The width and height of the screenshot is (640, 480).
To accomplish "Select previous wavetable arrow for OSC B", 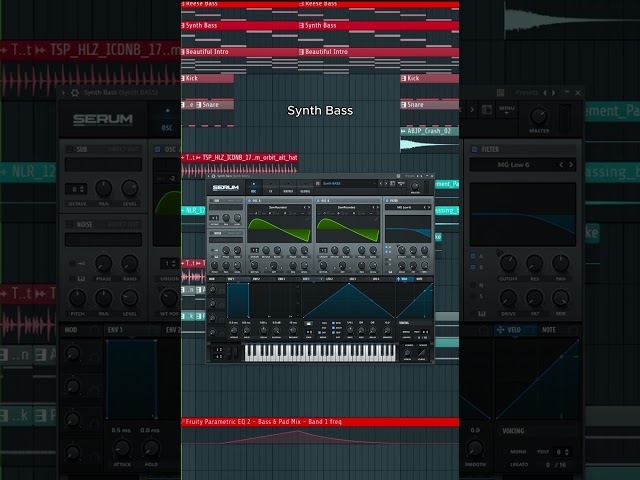I will click(x=373, y=207).
